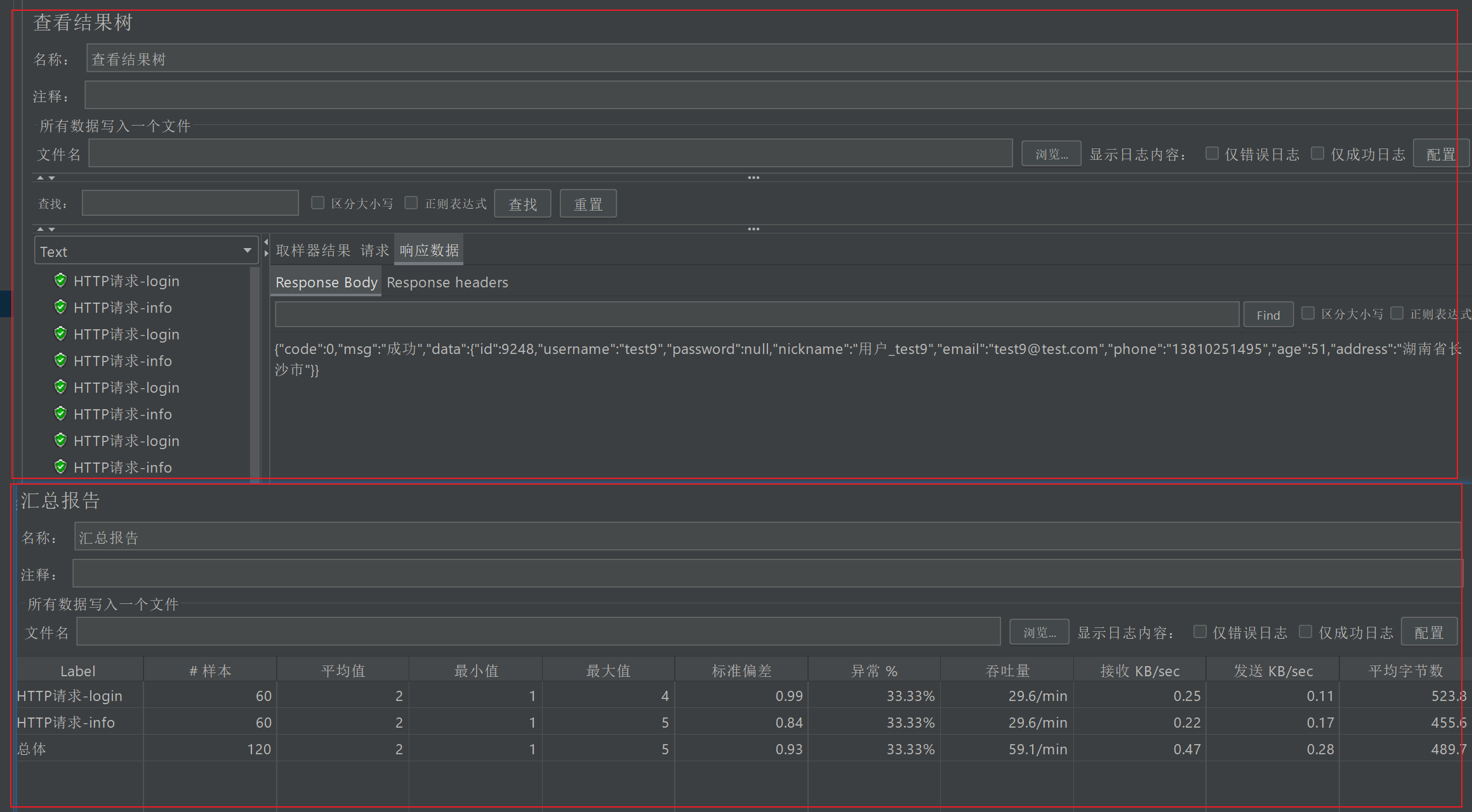1472x812 pixels.
Task: Enable 仅错误日志 checkbox in 查看结果树 panel
Action: [x=1212, y=154]
